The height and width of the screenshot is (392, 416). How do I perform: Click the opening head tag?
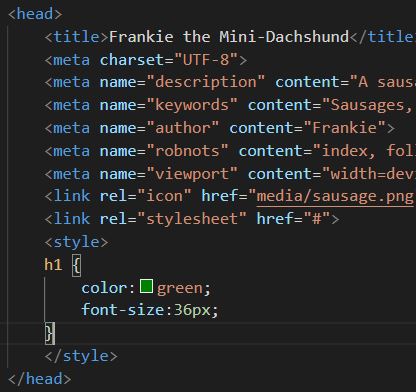(35, 14)
